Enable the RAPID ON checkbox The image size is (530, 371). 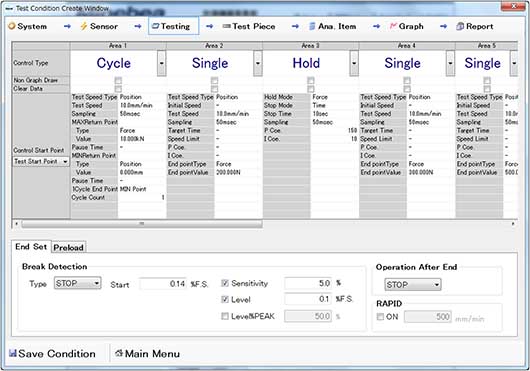[x=381, y=317]
